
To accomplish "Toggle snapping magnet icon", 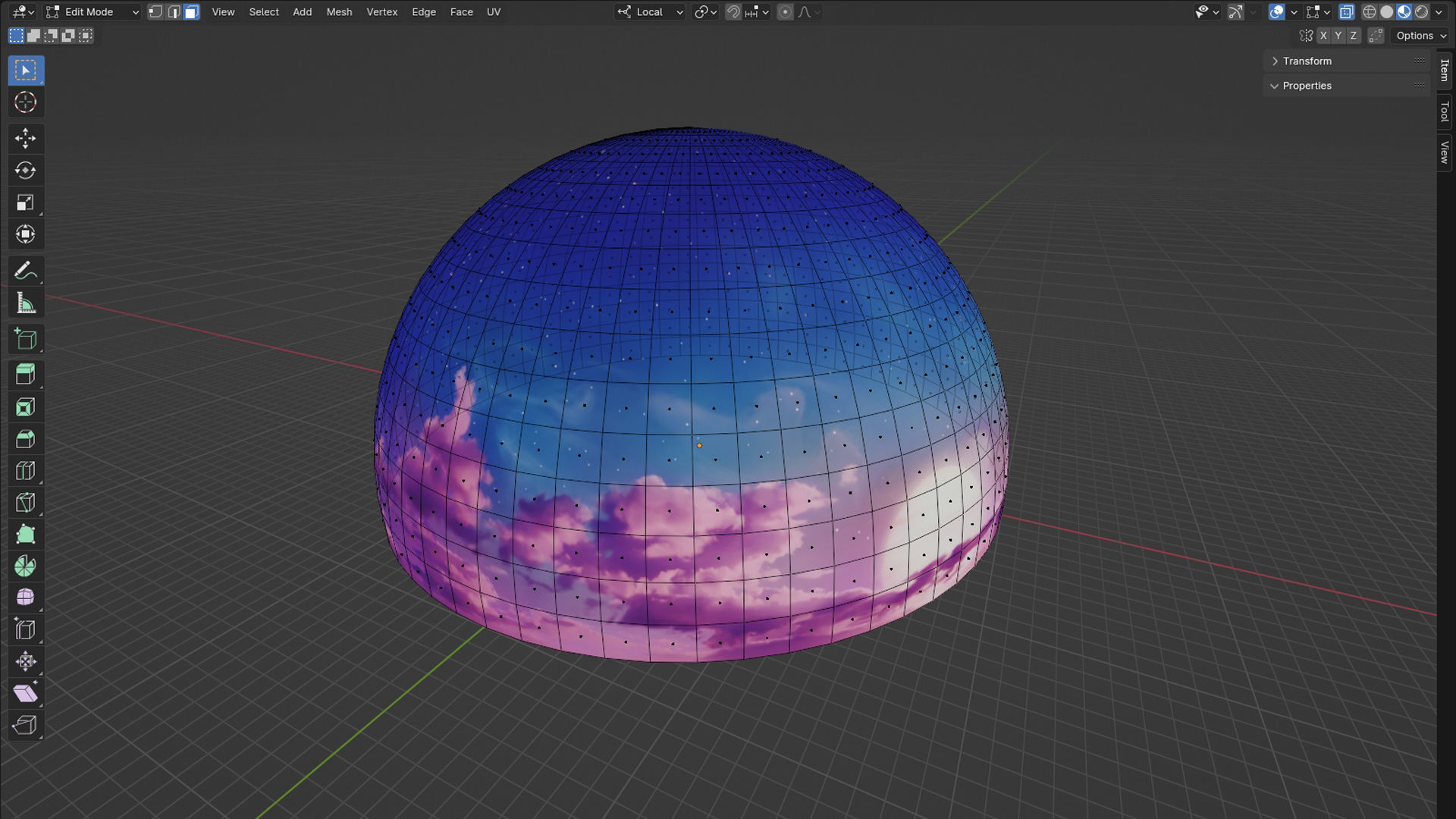I will (x=733, y=12).
